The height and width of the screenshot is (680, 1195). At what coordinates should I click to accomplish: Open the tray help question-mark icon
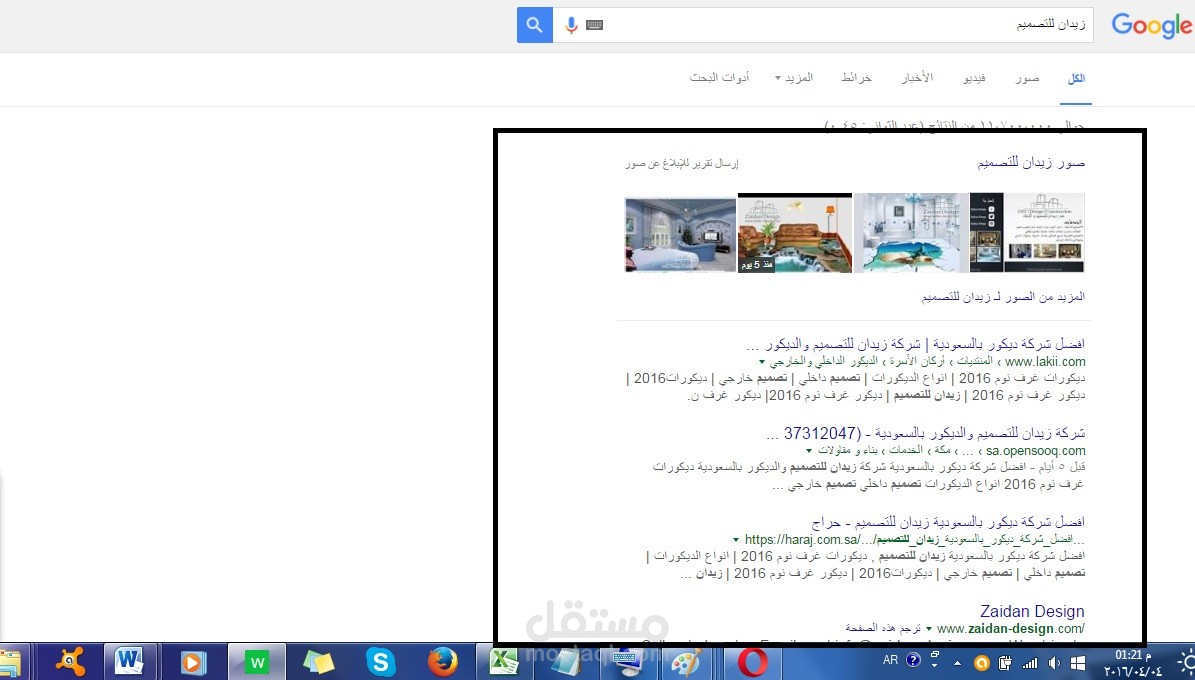(x=914, y=660)
